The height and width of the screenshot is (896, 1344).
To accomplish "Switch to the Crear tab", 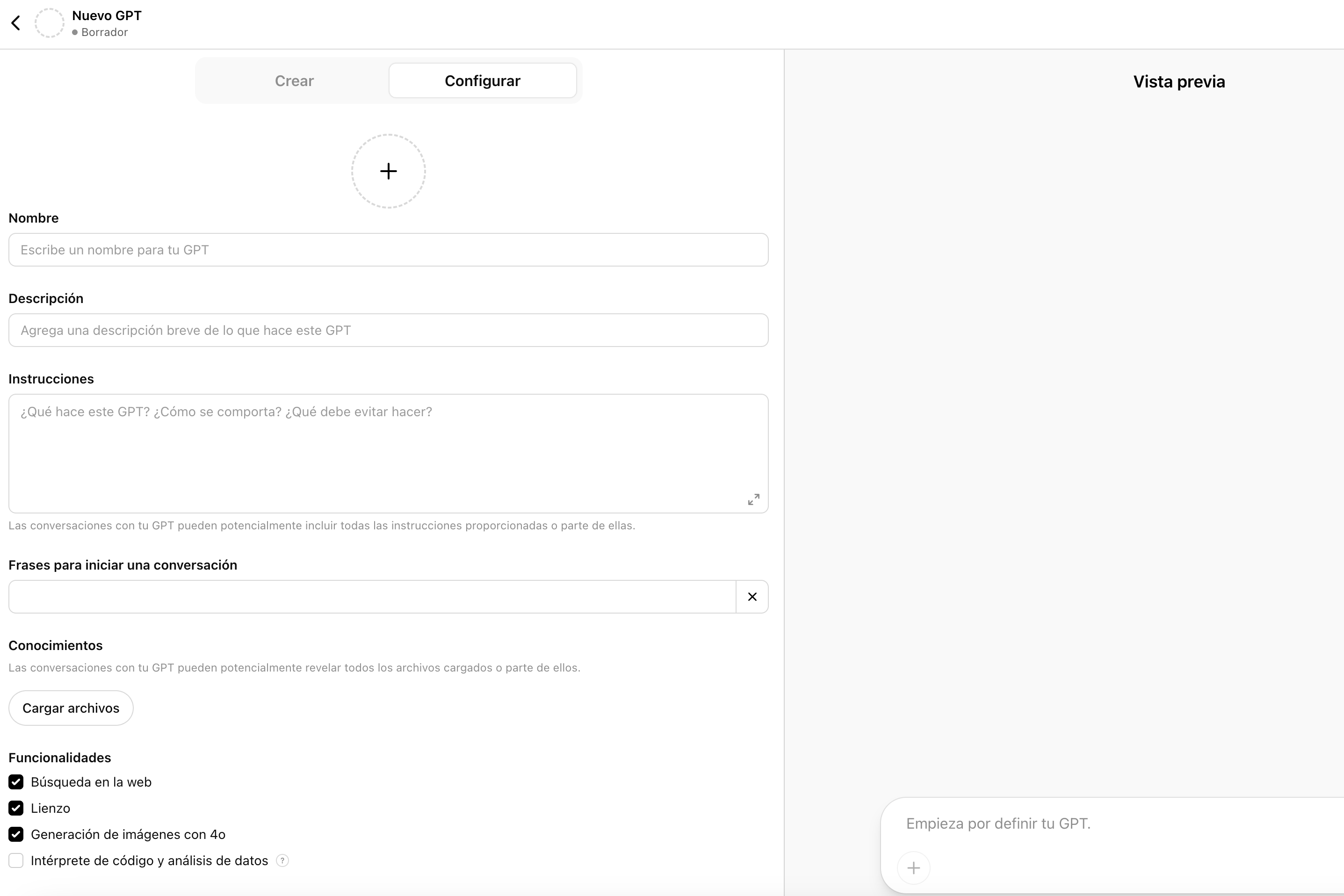I will 294,80.
